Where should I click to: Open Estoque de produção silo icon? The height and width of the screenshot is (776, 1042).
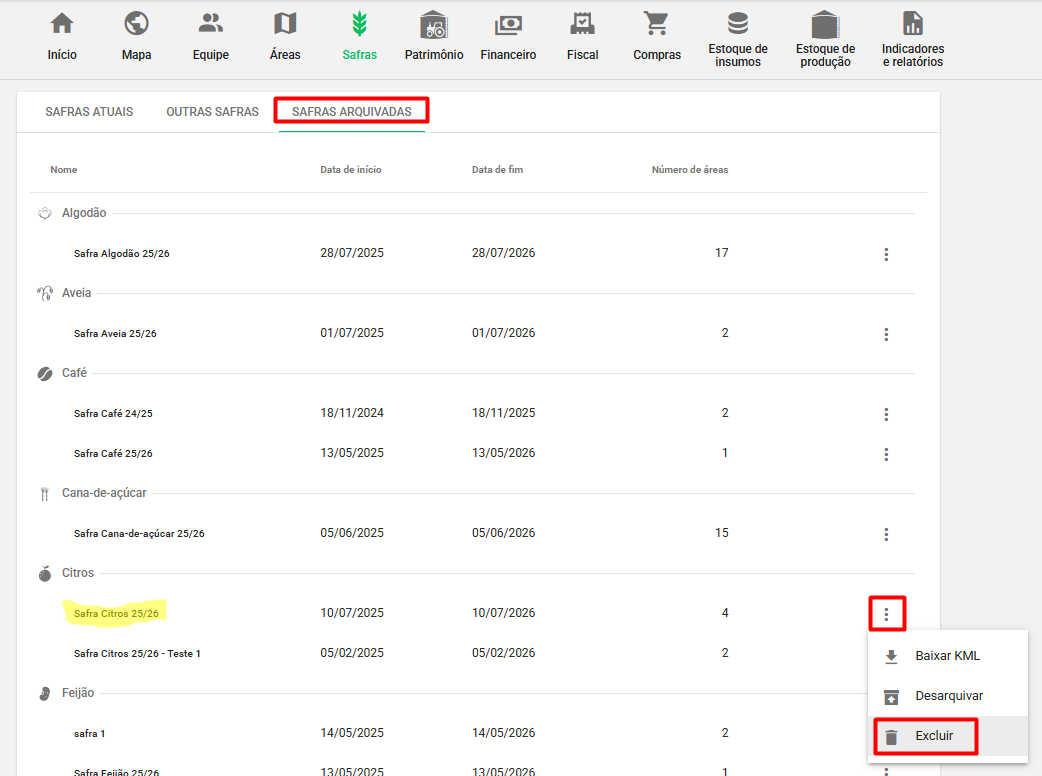825,24
